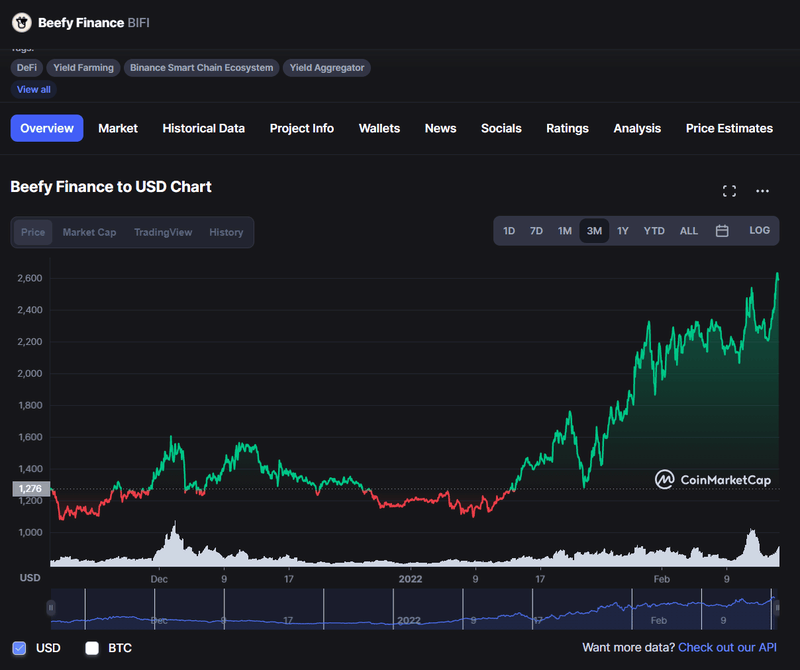Open the Analysis tab
Viewport: 800px width, 670px height.
(637, 128)
